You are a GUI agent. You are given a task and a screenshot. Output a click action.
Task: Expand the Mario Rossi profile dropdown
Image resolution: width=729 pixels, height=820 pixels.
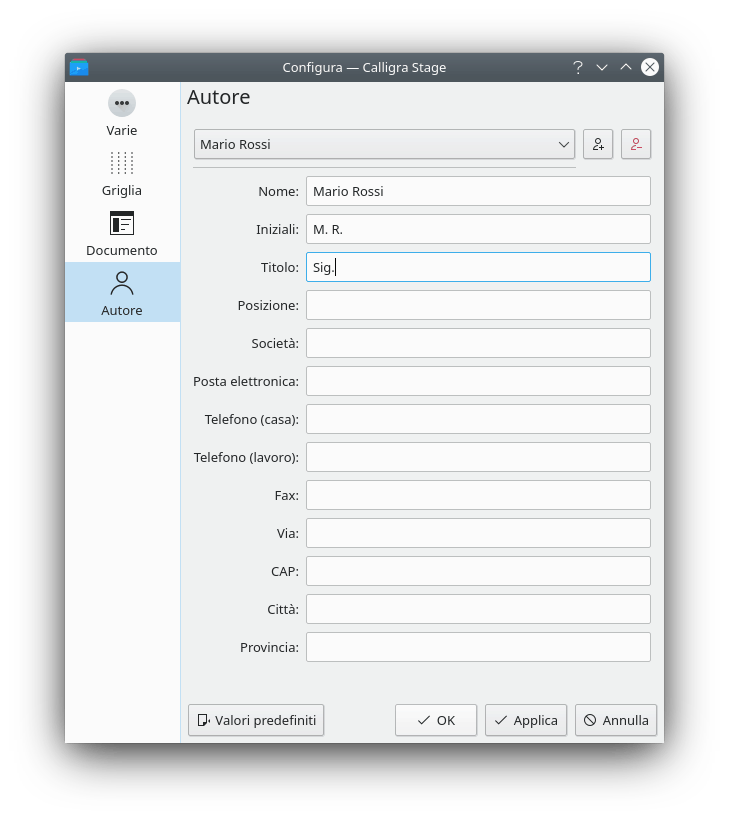(x=384, y=144)
